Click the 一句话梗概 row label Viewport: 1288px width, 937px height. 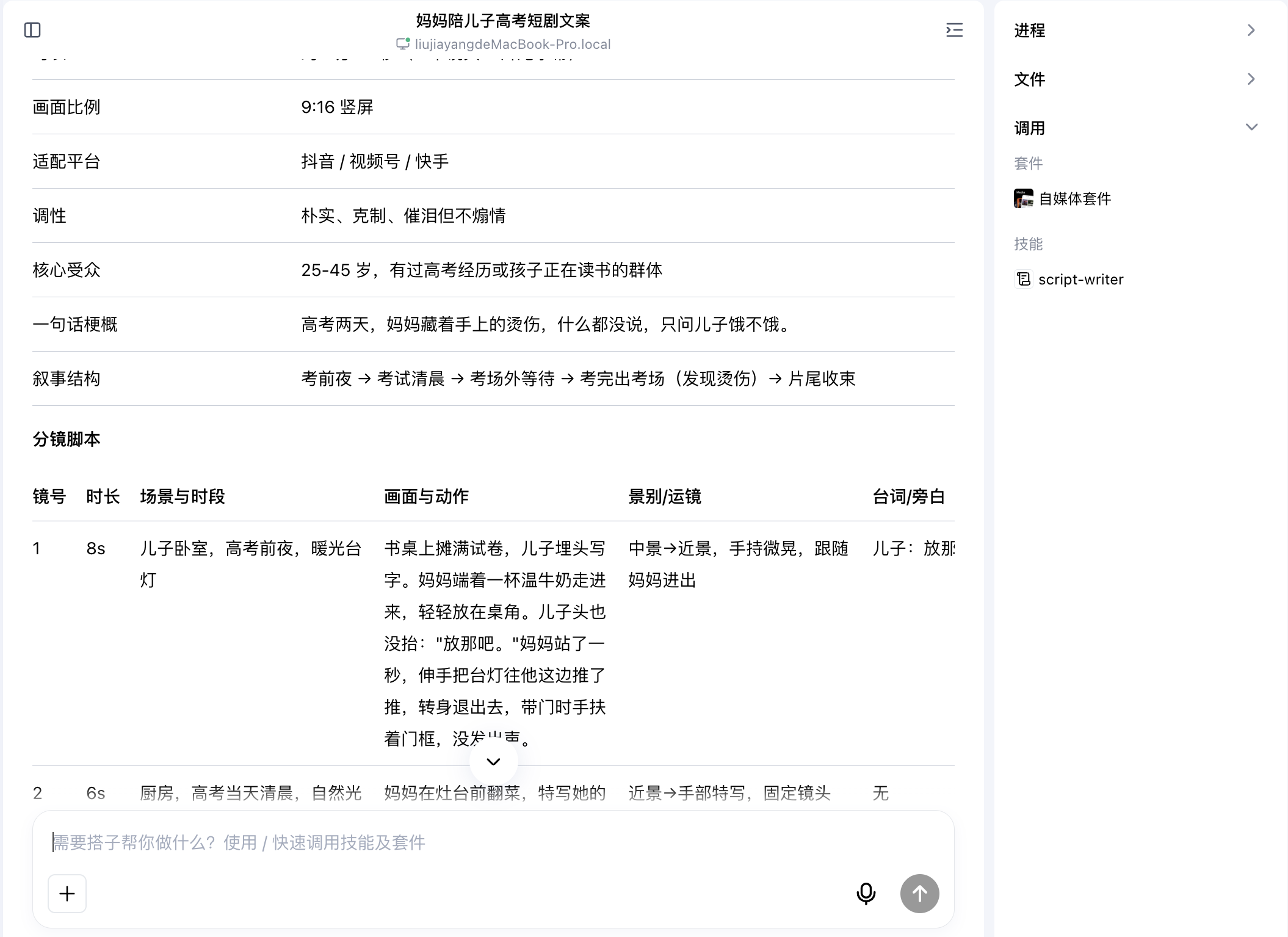75,324
